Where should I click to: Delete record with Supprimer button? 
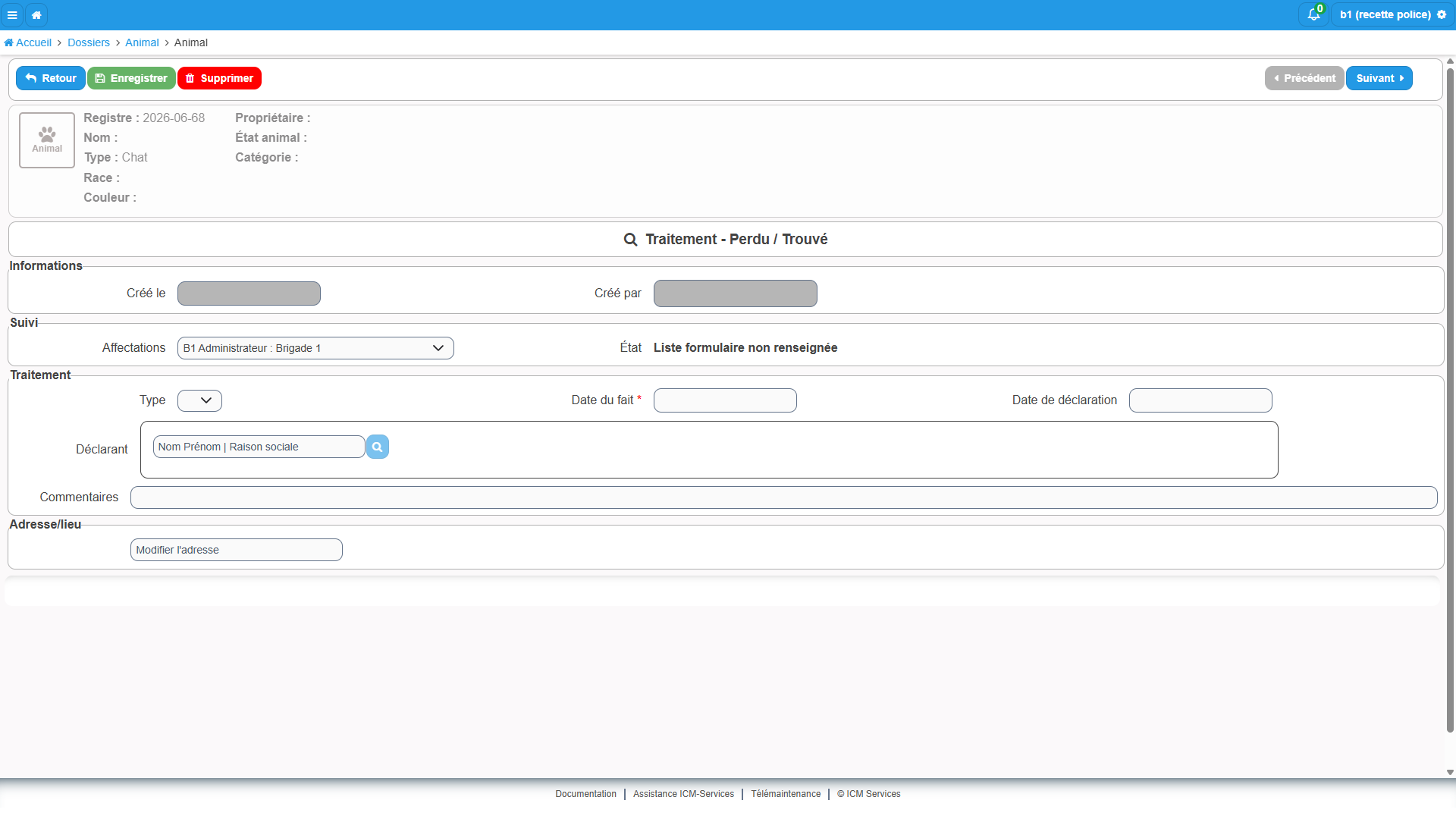pos(219,78)
